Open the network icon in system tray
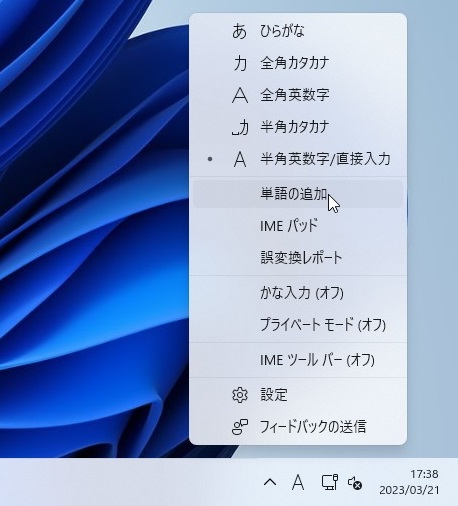458x506 pixels. [x=329, y=482]
